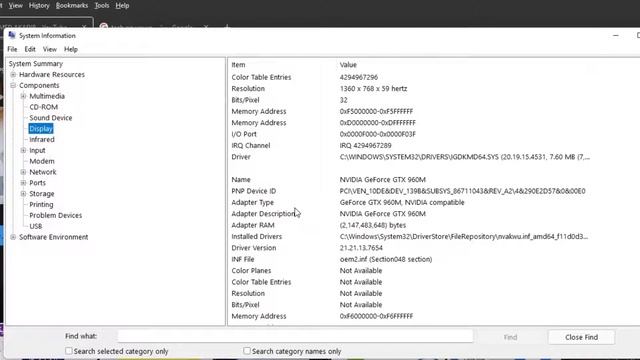Select the 1360 x 768 x 59 hertz value
The height and width of the screenshot is (360, 640).
click(x=373, y=89)
